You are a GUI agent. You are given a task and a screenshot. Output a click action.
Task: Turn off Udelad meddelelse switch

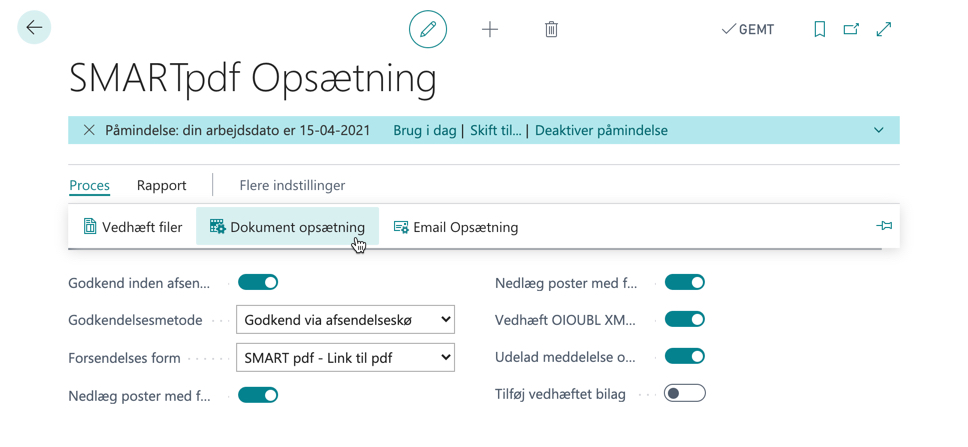pos(685,357)
